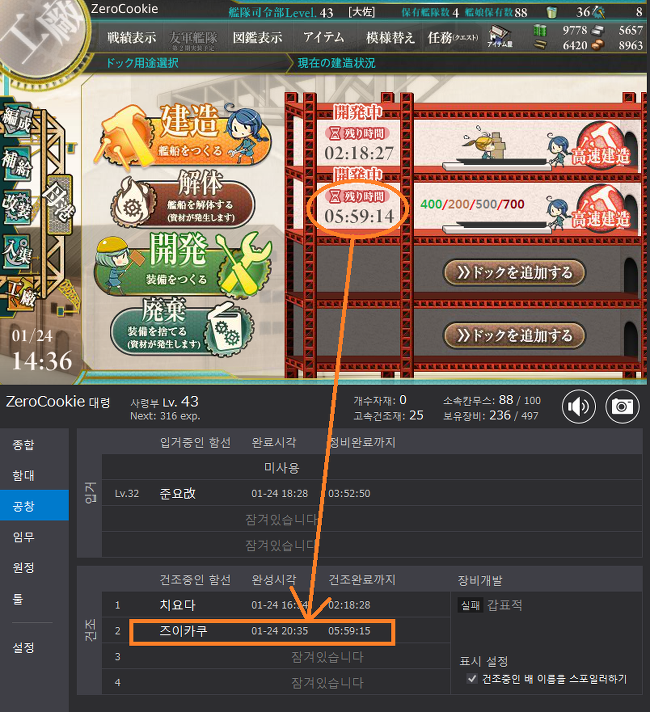
Task: Click the 미사용 unused repair dock row
Action: pos(372,467)
